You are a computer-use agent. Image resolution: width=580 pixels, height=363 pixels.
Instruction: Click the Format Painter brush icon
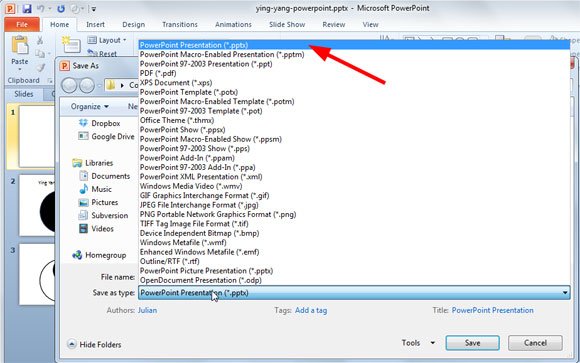coord(41,67)
